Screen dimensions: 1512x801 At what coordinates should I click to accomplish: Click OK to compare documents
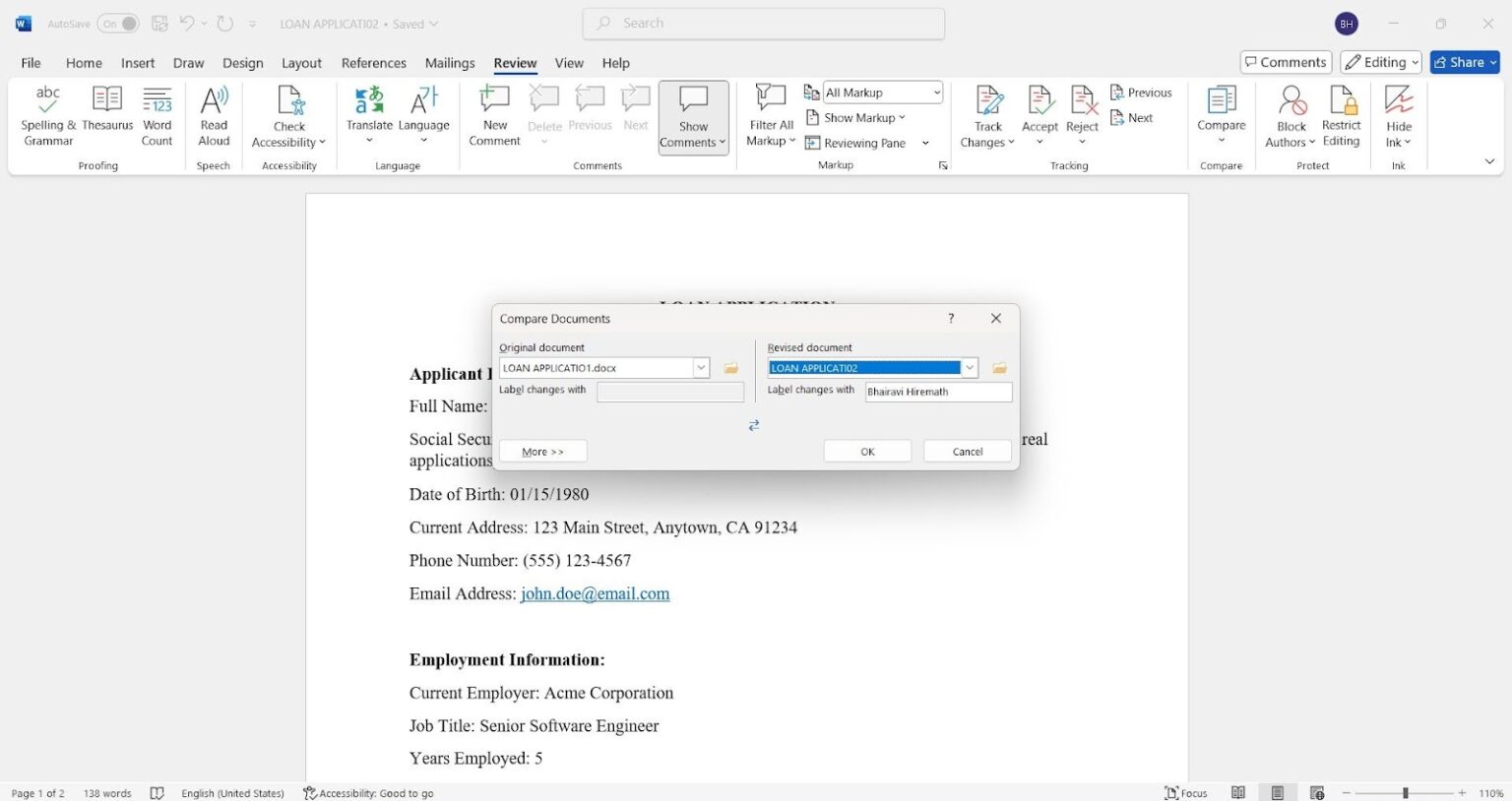pos(867,451)
